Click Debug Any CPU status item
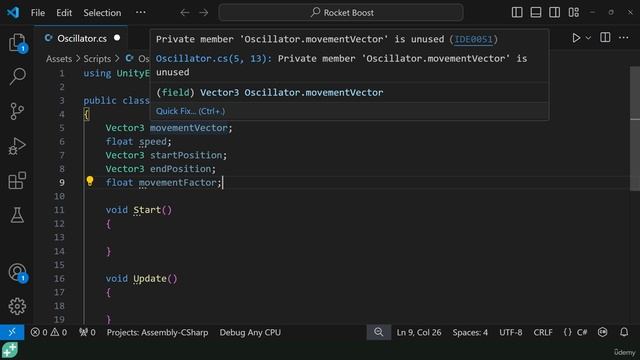640x360 pixels. point(250,332)
